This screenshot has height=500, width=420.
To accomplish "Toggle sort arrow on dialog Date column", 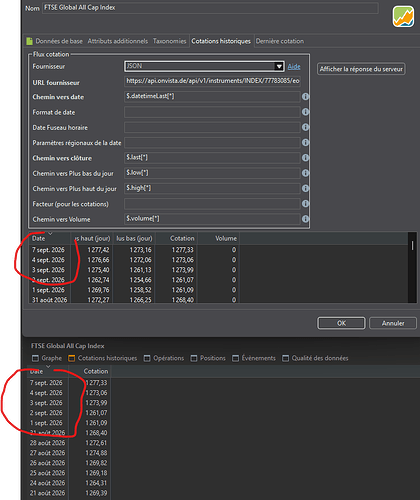I will click(50, 233).
